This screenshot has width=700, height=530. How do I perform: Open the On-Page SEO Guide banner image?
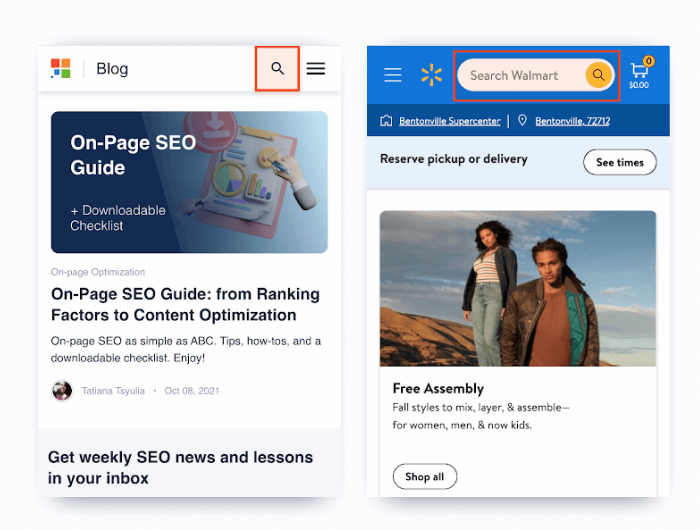tap(189, 182)
